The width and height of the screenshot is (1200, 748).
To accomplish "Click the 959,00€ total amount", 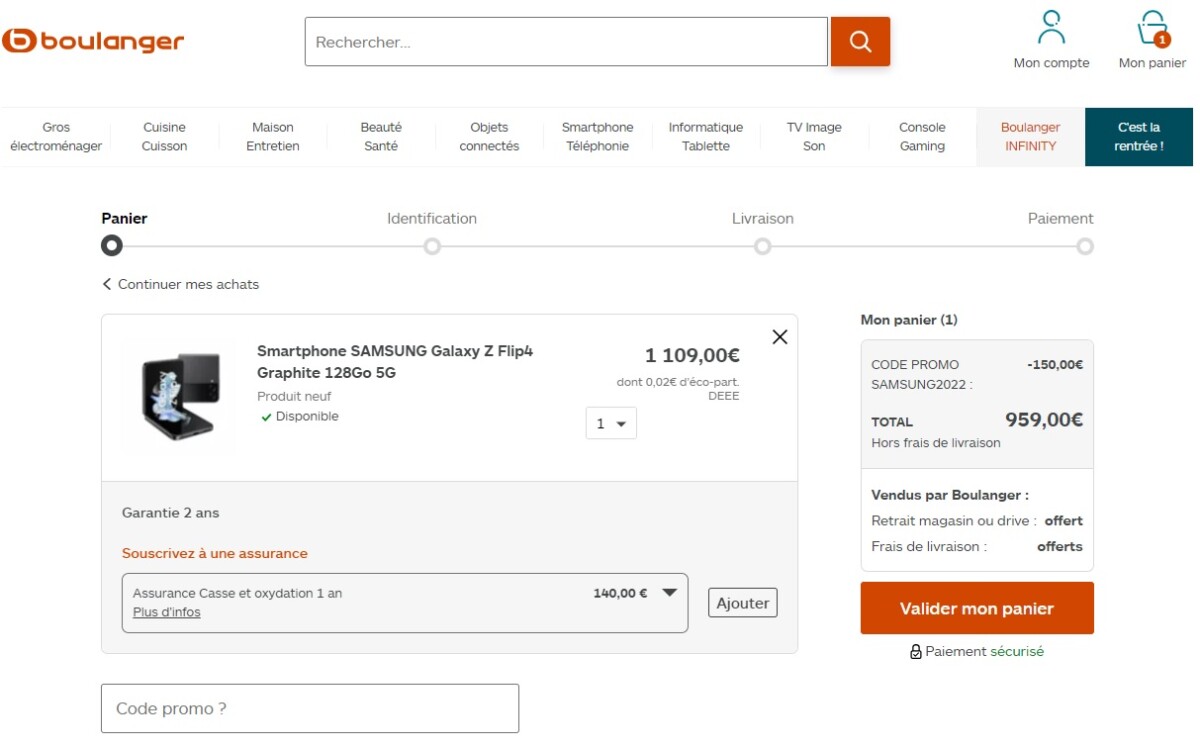I will click(x=1044, y=420).
